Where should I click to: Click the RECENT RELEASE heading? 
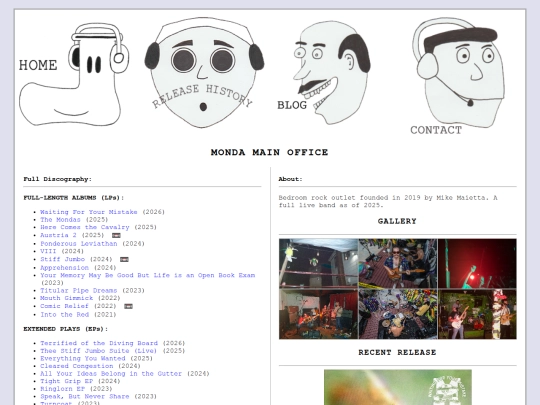pos(397,352)
